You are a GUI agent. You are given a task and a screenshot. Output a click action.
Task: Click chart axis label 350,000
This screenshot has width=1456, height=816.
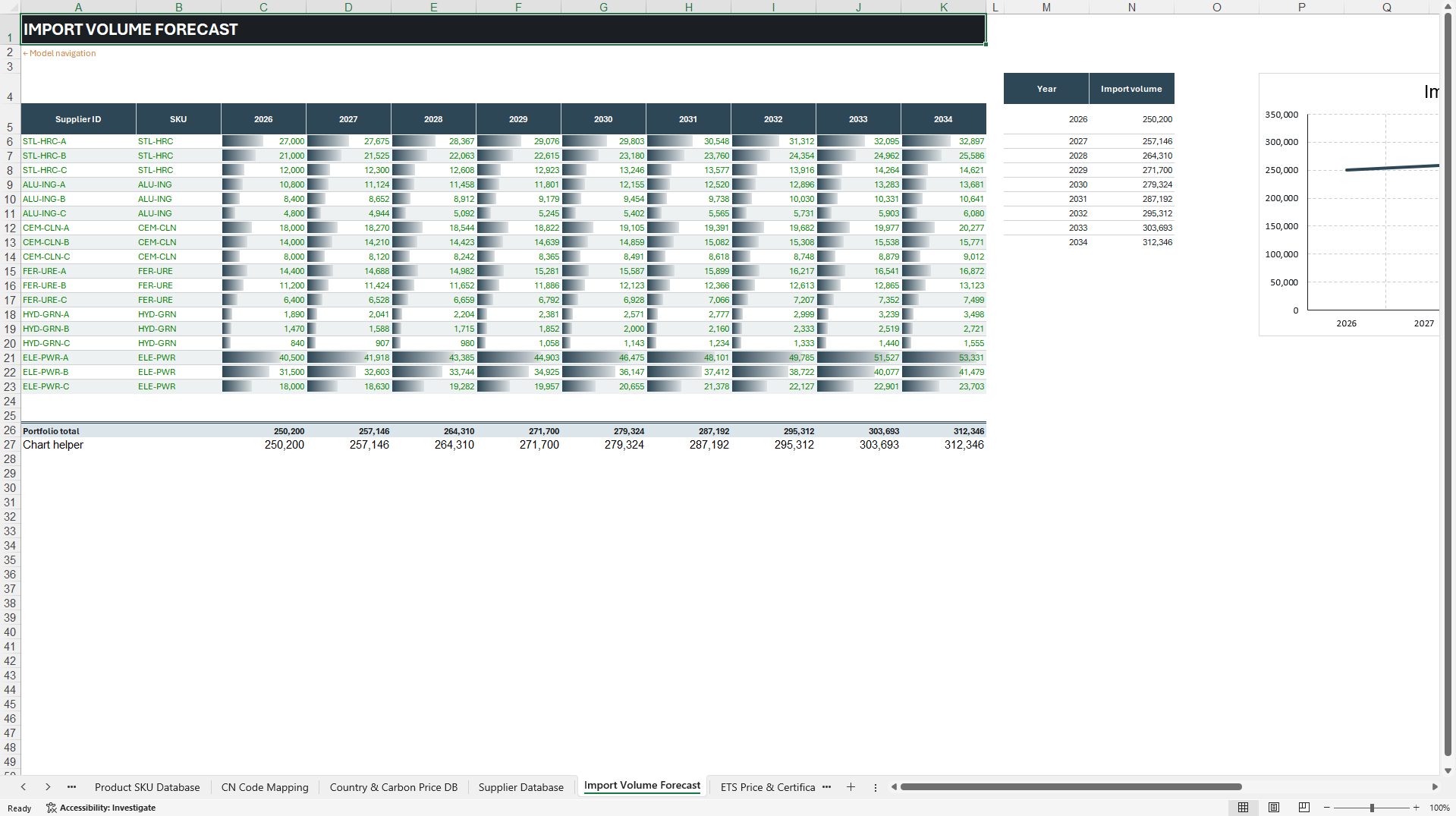tap(1281, 115)
